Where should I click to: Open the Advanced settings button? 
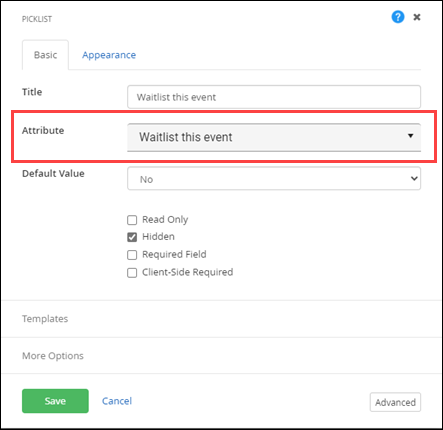click(x=395, y=402)
